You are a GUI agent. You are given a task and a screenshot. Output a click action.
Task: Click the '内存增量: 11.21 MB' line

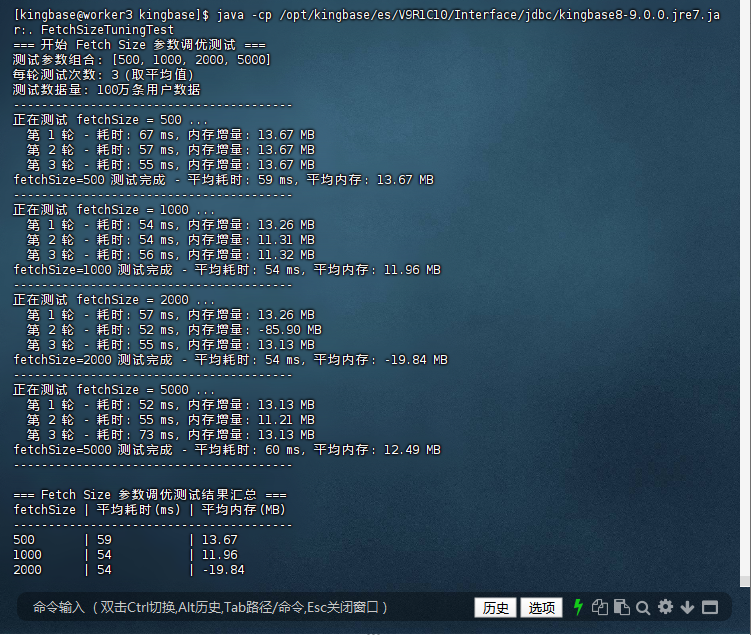[x=171, y=420]
